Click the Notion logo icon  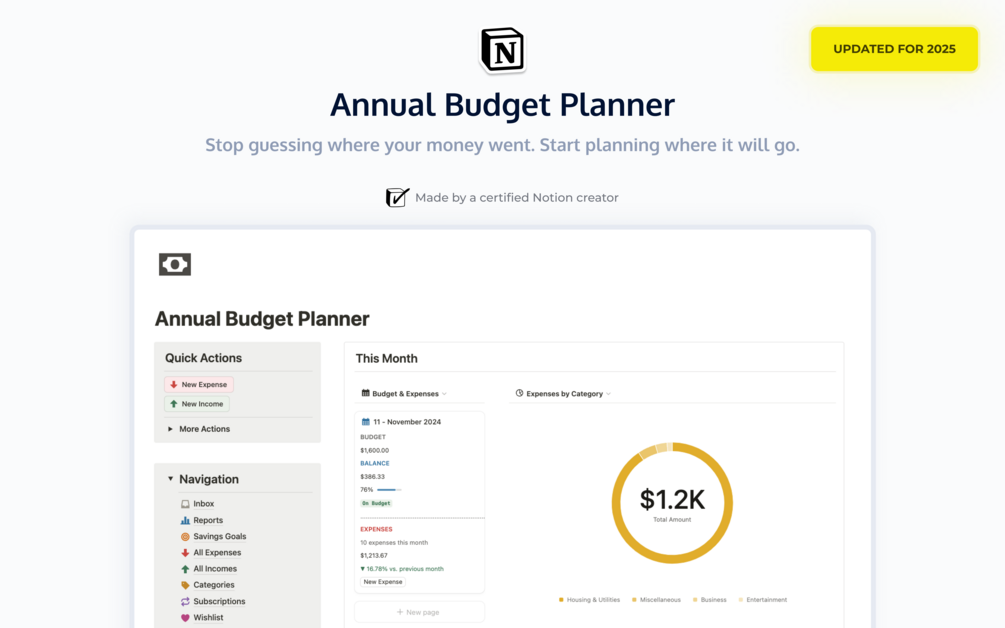point(502,50)
